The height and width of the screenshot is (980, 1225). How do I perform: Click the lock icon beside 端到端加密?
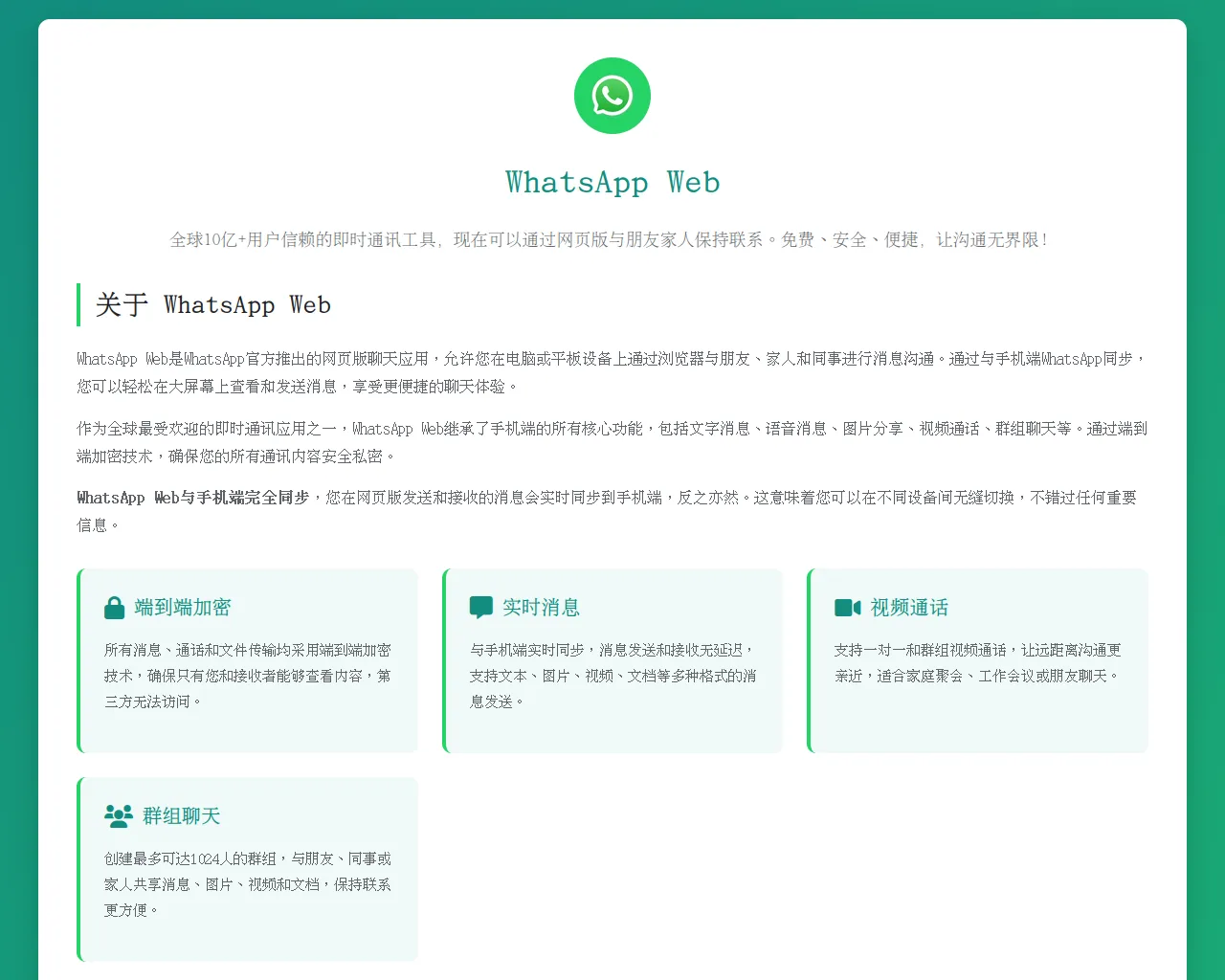click(115, 608)
